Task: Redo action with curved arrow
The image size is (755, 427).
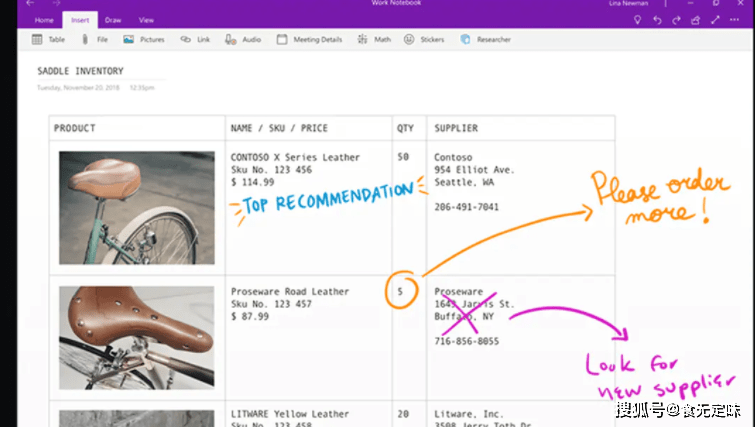Action: [677, 20]
